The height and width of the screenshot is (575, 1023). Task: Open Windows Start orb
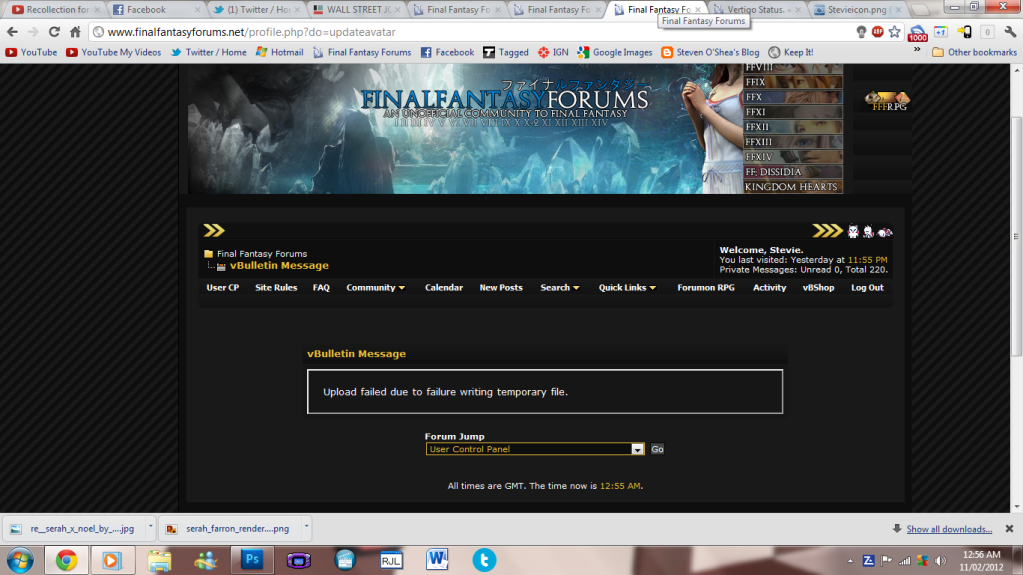click(x=20, y=561)
